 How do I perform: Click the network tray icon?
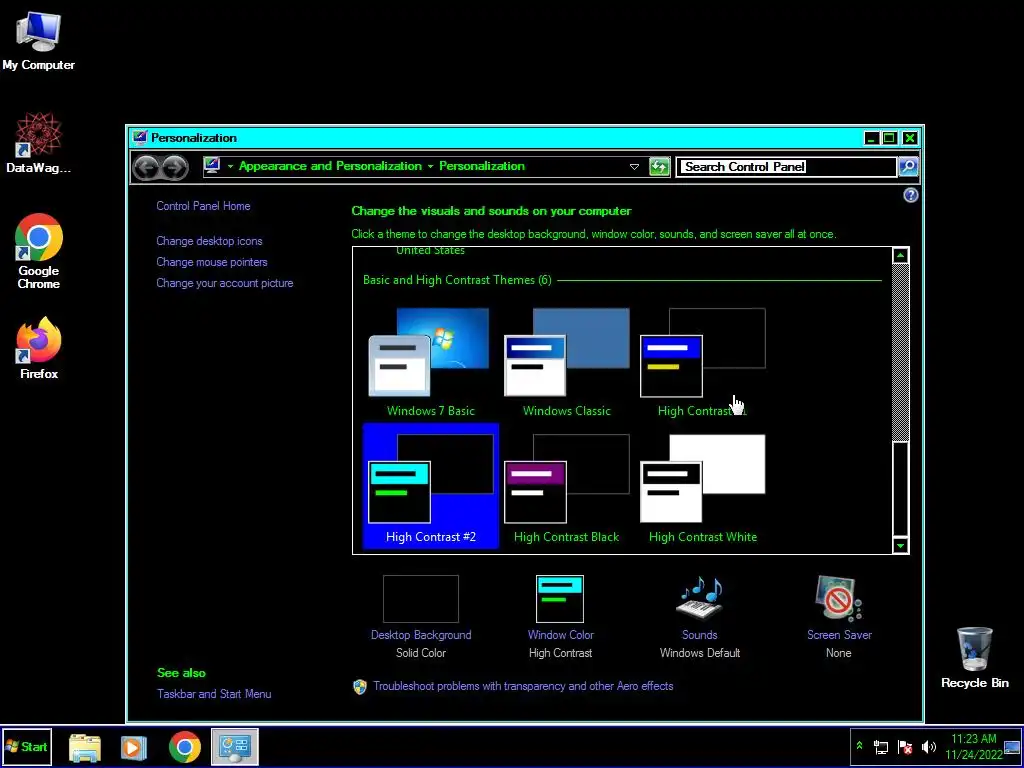click(881, 747)
